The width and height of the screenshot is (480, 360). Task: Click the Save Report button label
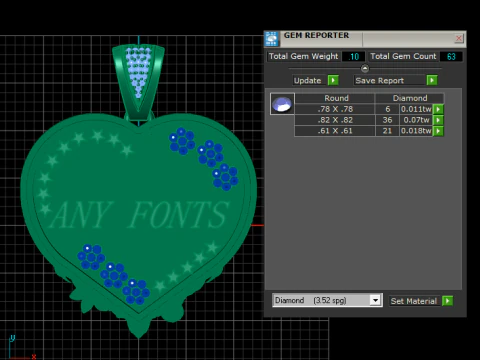point(379,81)
